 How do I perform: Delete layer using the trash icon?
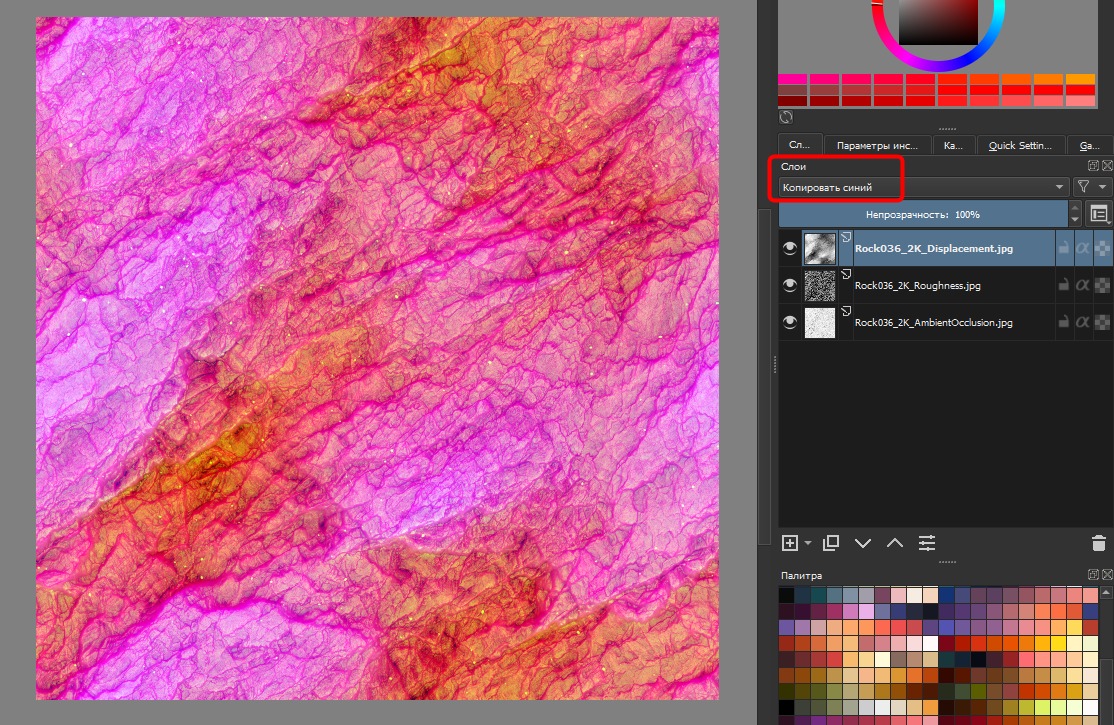pyautogui.click(x=1098, y=543)
